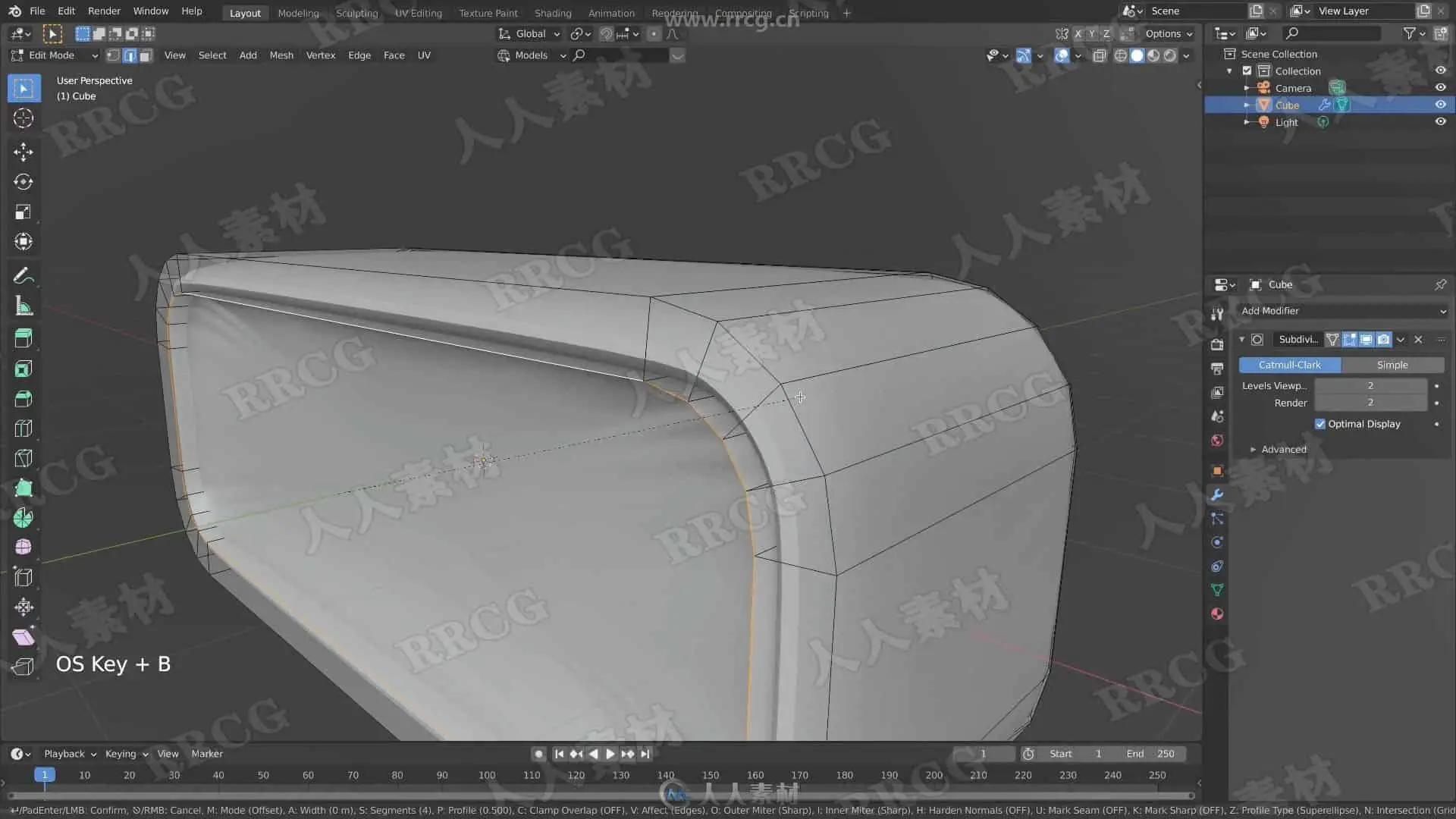The width and height of the screenshot is (1456, 819).
Task: Select the Move tool in toolbar
Action: (23, 152)
